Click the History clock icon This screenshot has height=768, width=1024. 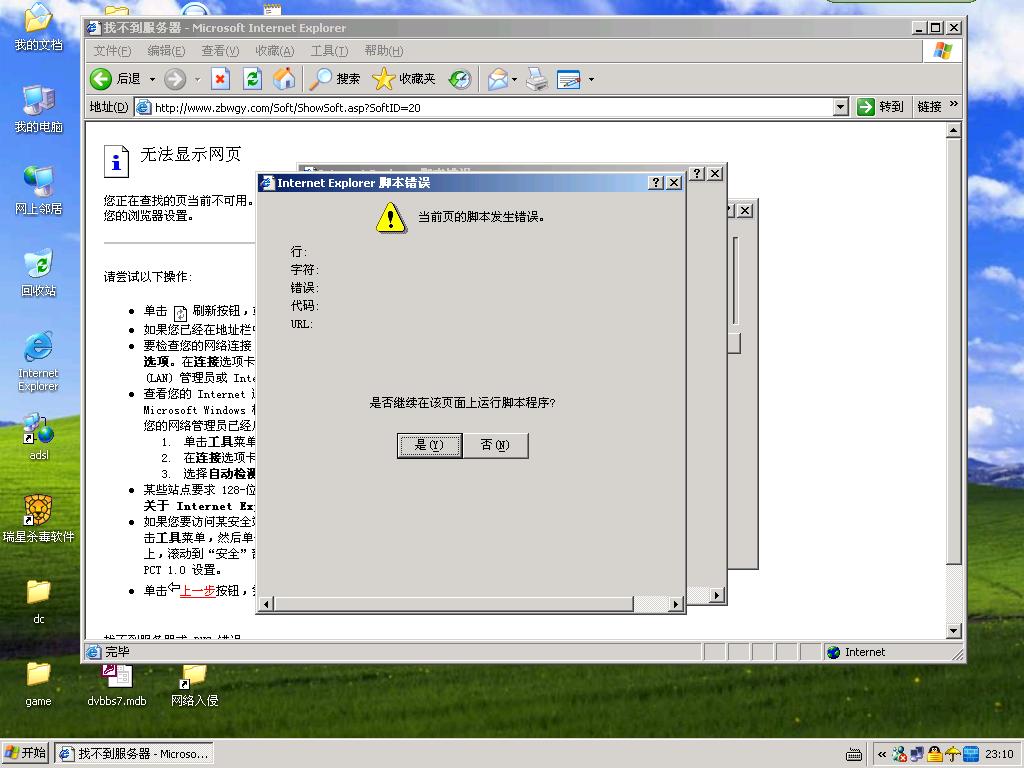460,80
